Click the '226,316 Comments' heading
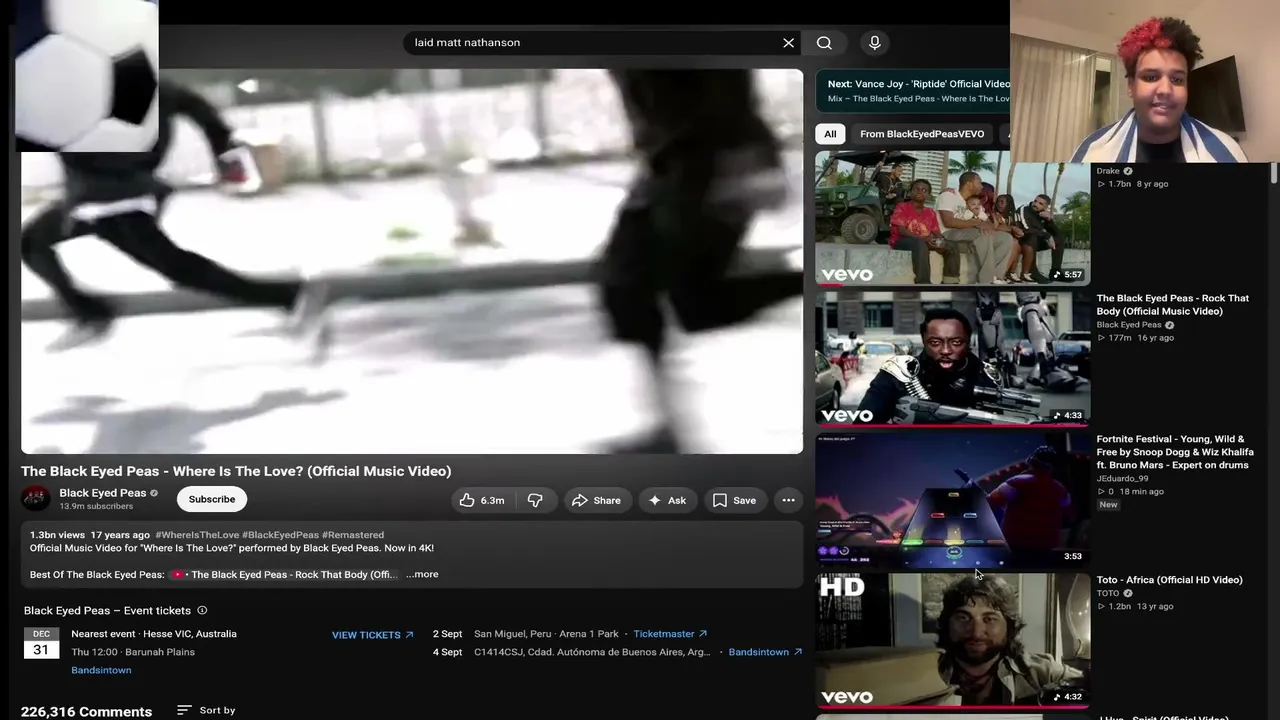The height and width of the screenshot is (720, 1280). pyautogui.click(x=87, y=712)
